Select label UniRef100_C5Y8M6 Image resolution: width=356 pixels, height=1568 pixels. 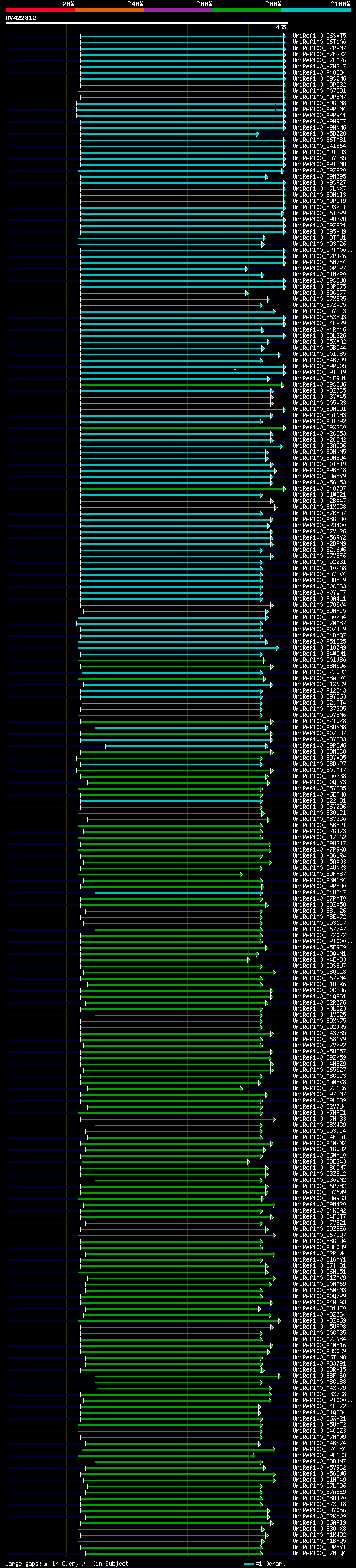click(319, 715)
